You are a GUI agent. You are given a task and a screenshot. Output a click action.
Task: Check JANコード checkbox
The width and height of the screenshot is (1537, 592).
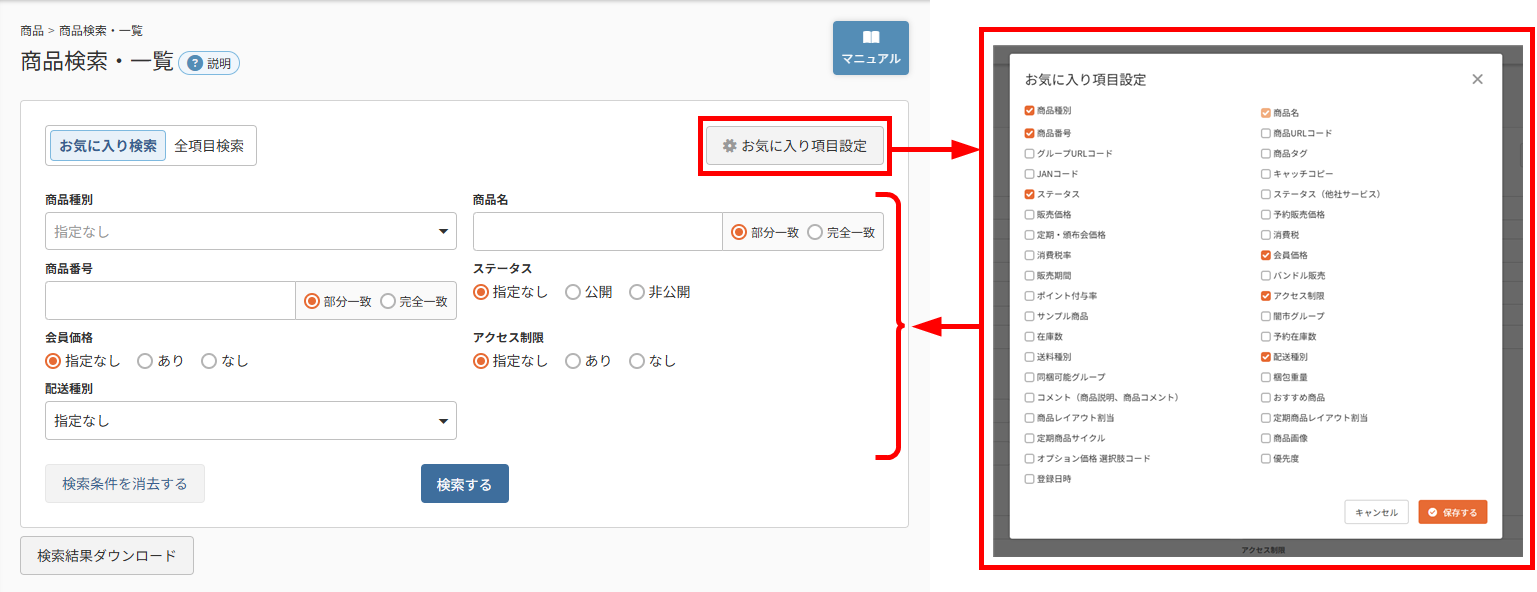(1030, 173)
